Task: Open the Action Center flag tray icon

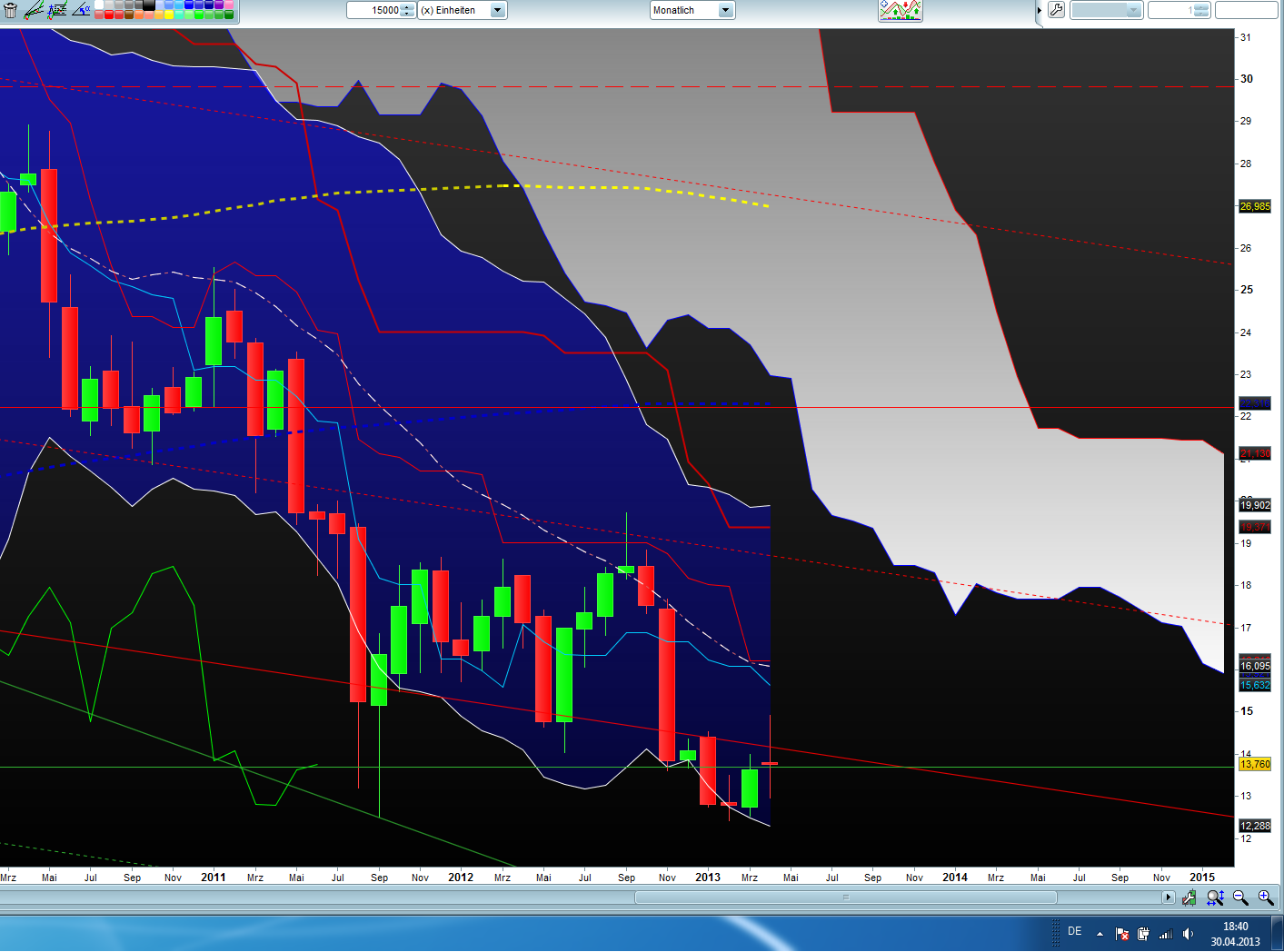Action: pos(1122,934)
